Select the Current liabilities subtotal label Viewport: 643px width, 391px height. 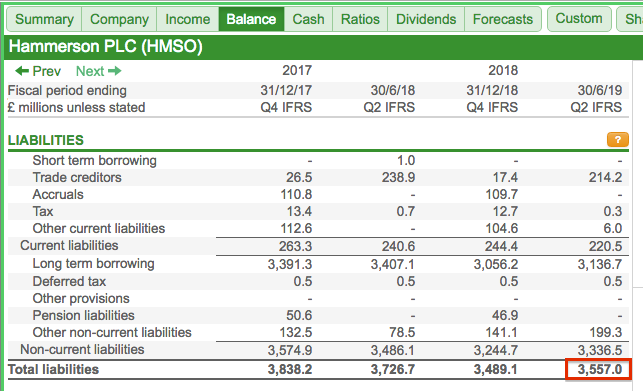(69, 245)
